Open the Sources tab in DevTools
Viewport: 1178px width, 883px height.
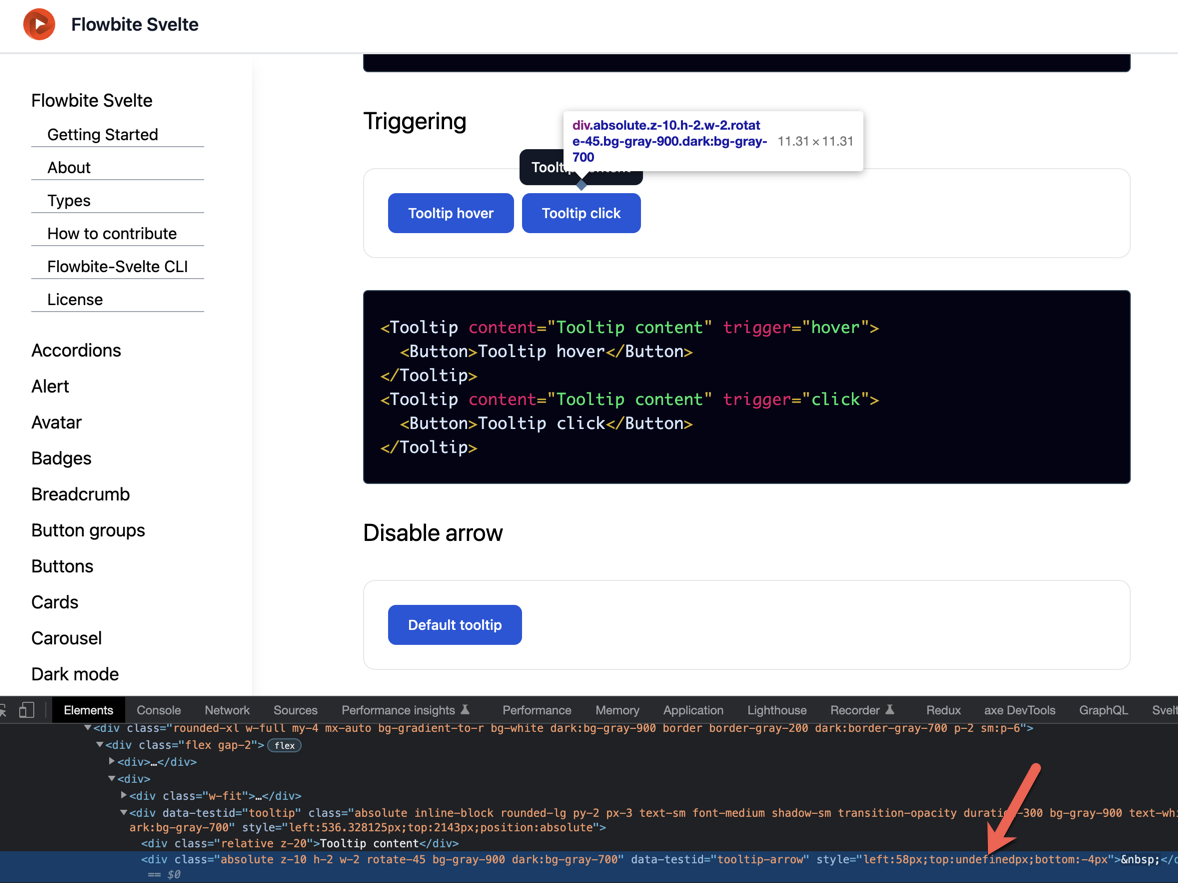[295, 710]
